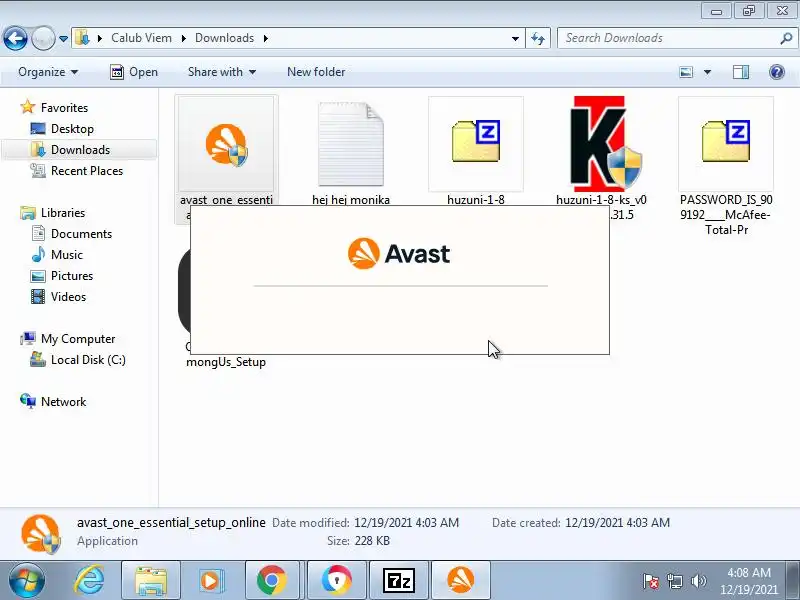800x600 pixels.
Task: Open the Pictures library
Action: [x=62, y=276]
